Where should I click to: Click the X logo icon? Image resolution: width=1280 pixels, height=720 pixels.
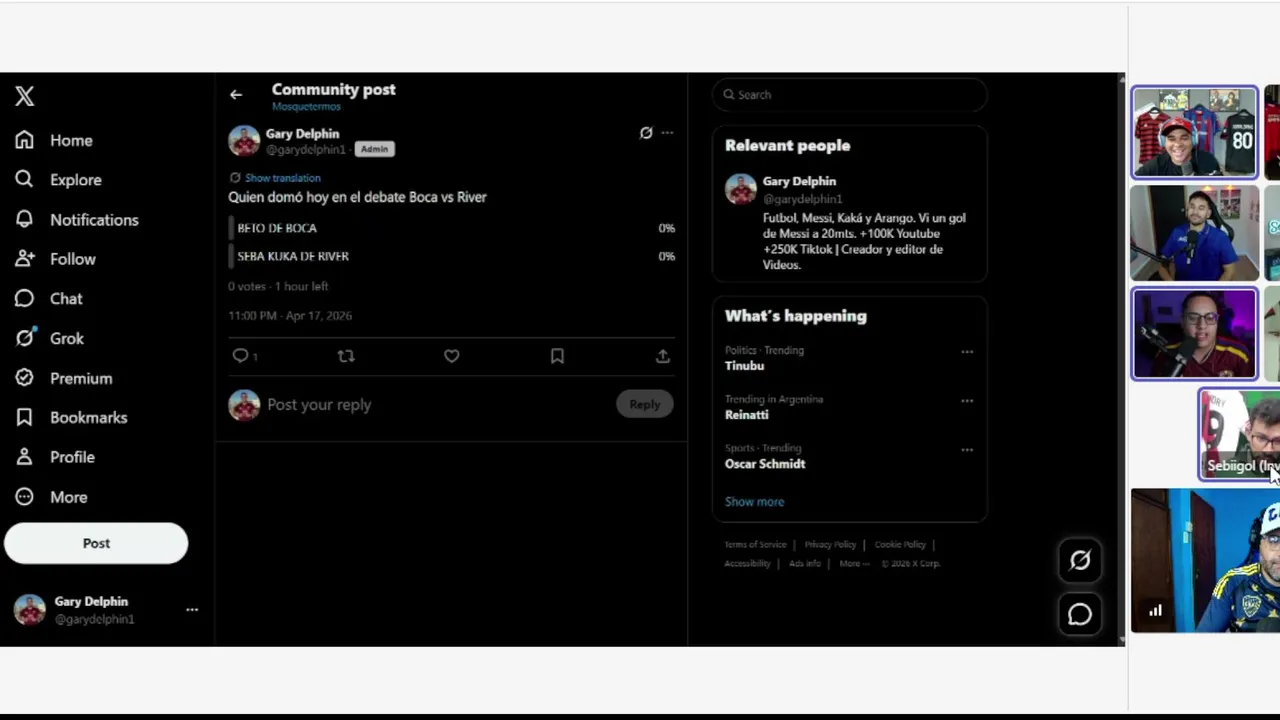click(x=25, y=96)
